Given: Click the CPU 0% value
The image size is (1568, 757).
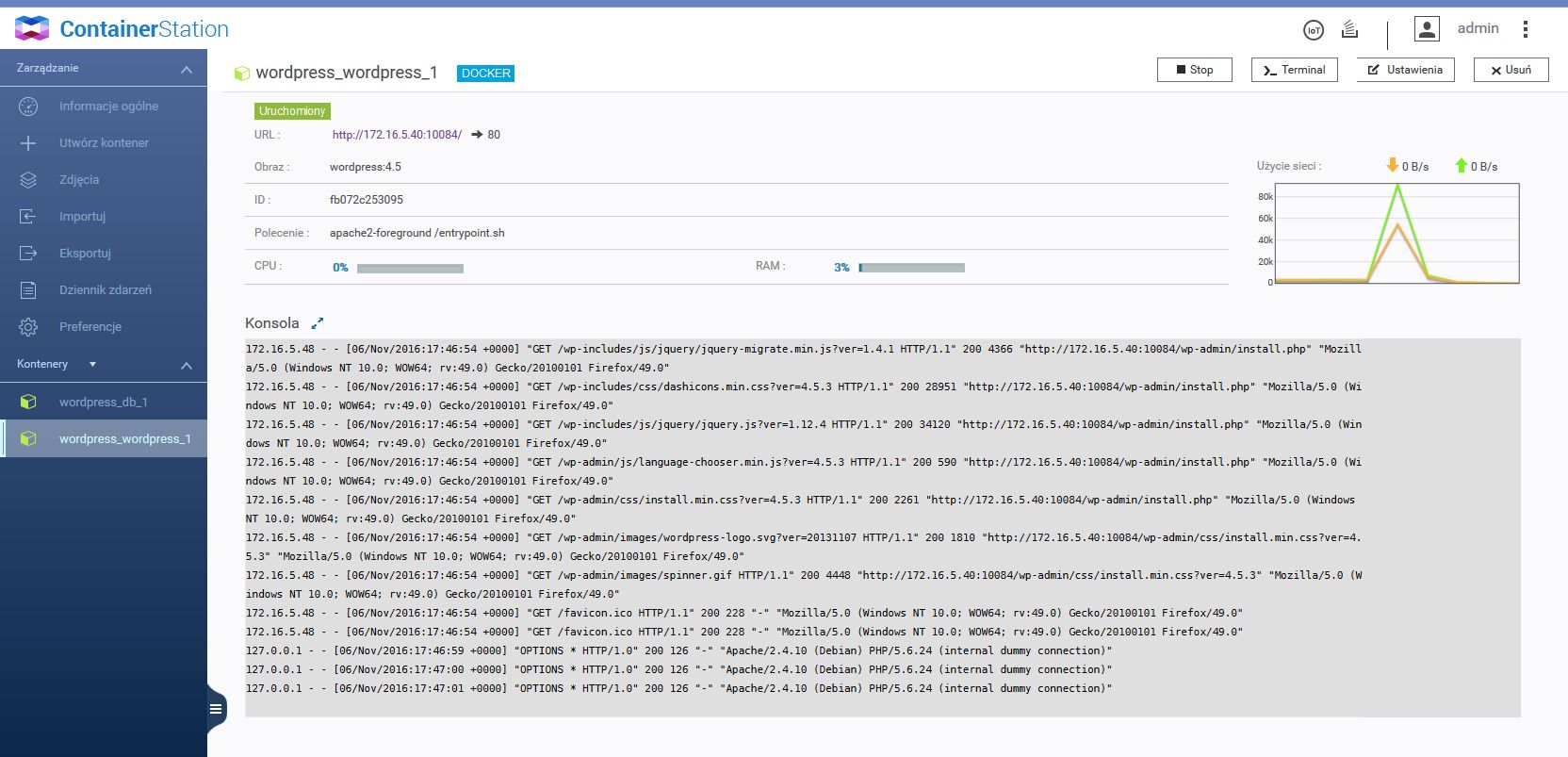Looking at the screenshot, I should (x=340, y=268).
